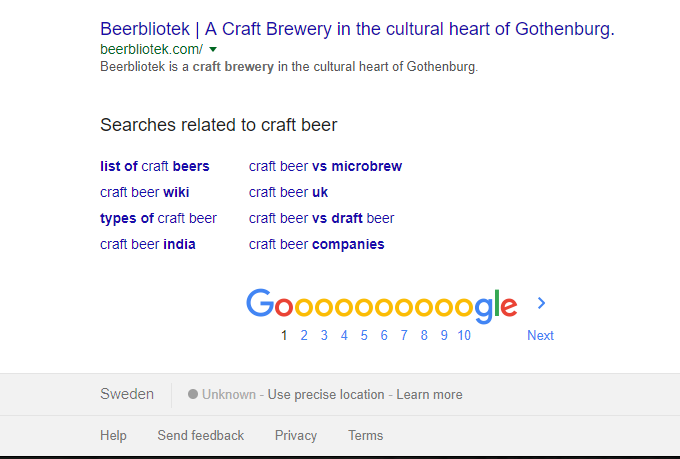Image resolution: width=680 pixels, height=459 pixels.
Task: Click the Google logo in pagination
Action: coord(381,305)
